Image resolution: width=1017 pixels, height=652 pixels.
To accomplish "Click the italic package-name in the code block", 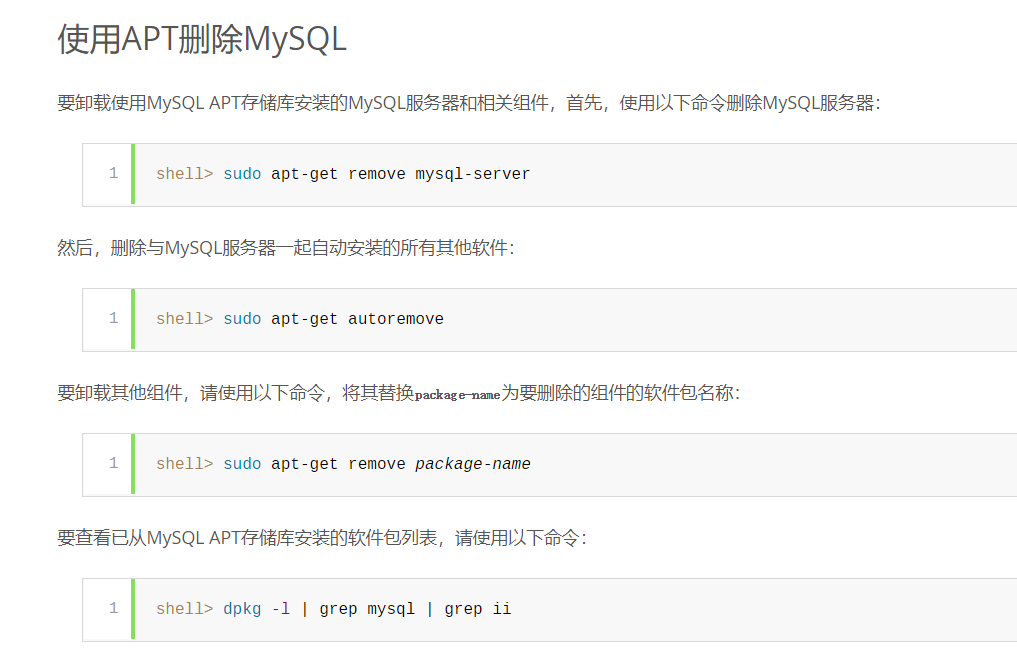I will [473, 464].
